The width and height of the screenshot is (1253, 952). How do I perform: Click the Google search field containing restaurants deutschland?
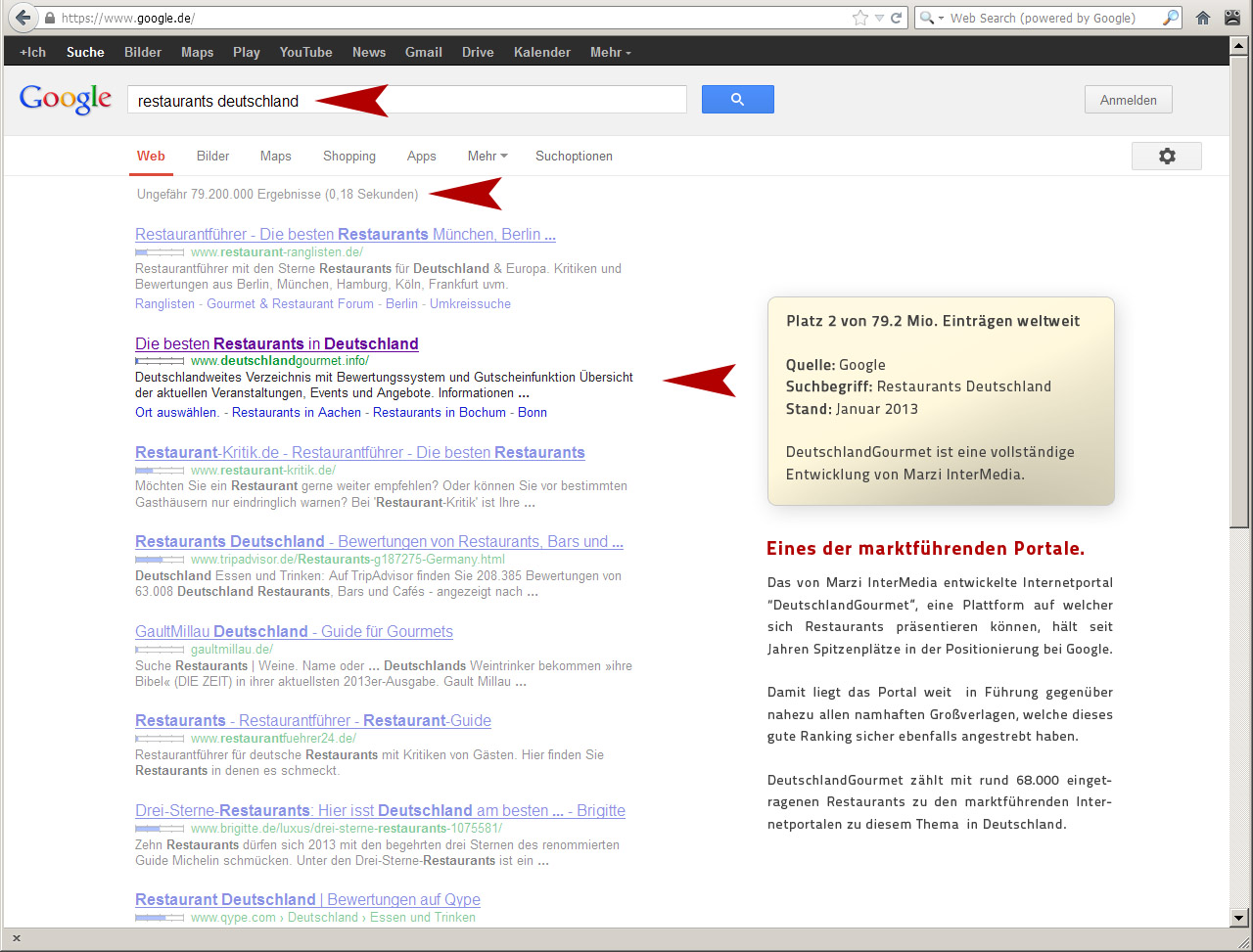point(407,100)
